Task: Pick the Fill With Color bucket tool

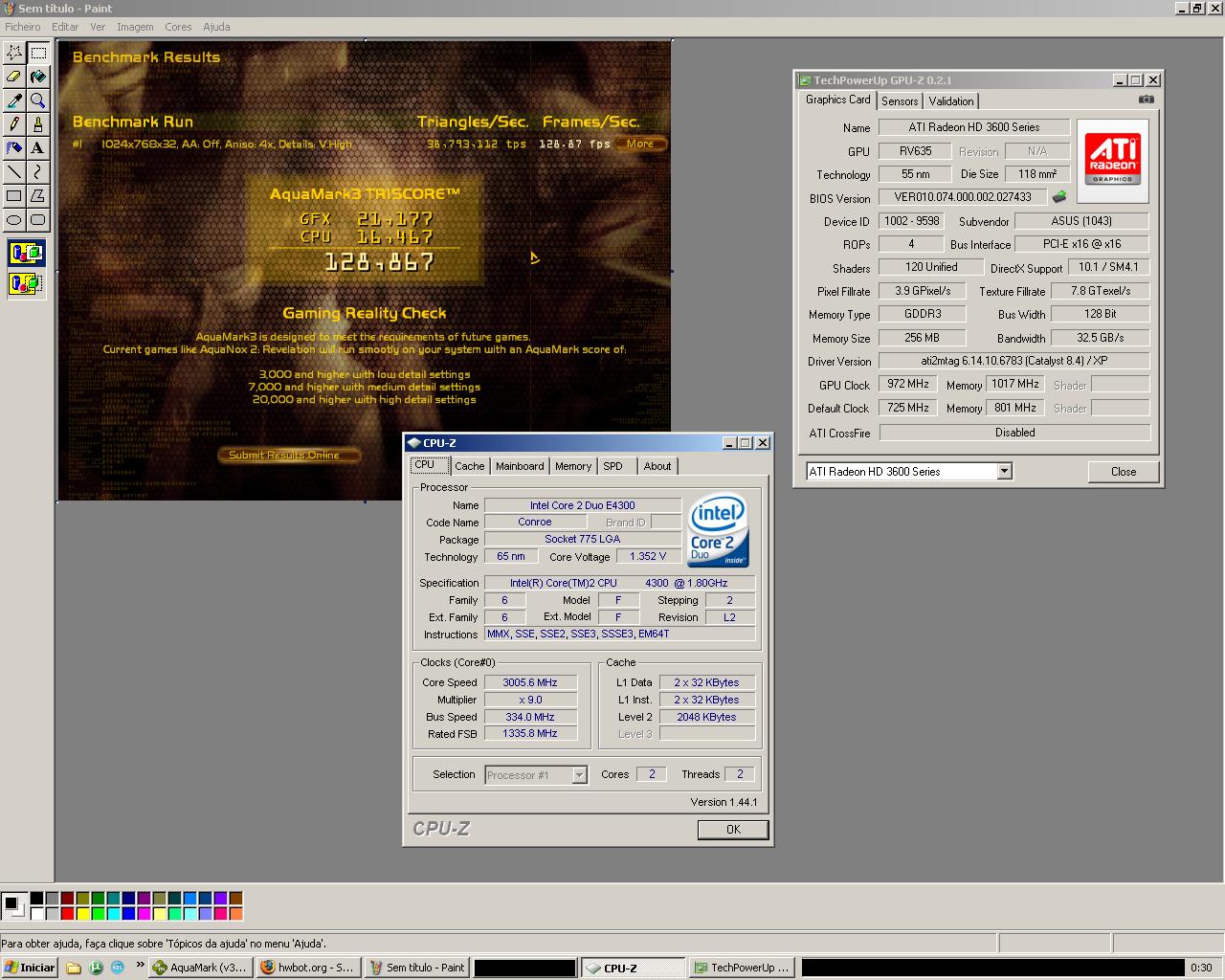Action: pyautogui.click(x=38, y=76)
